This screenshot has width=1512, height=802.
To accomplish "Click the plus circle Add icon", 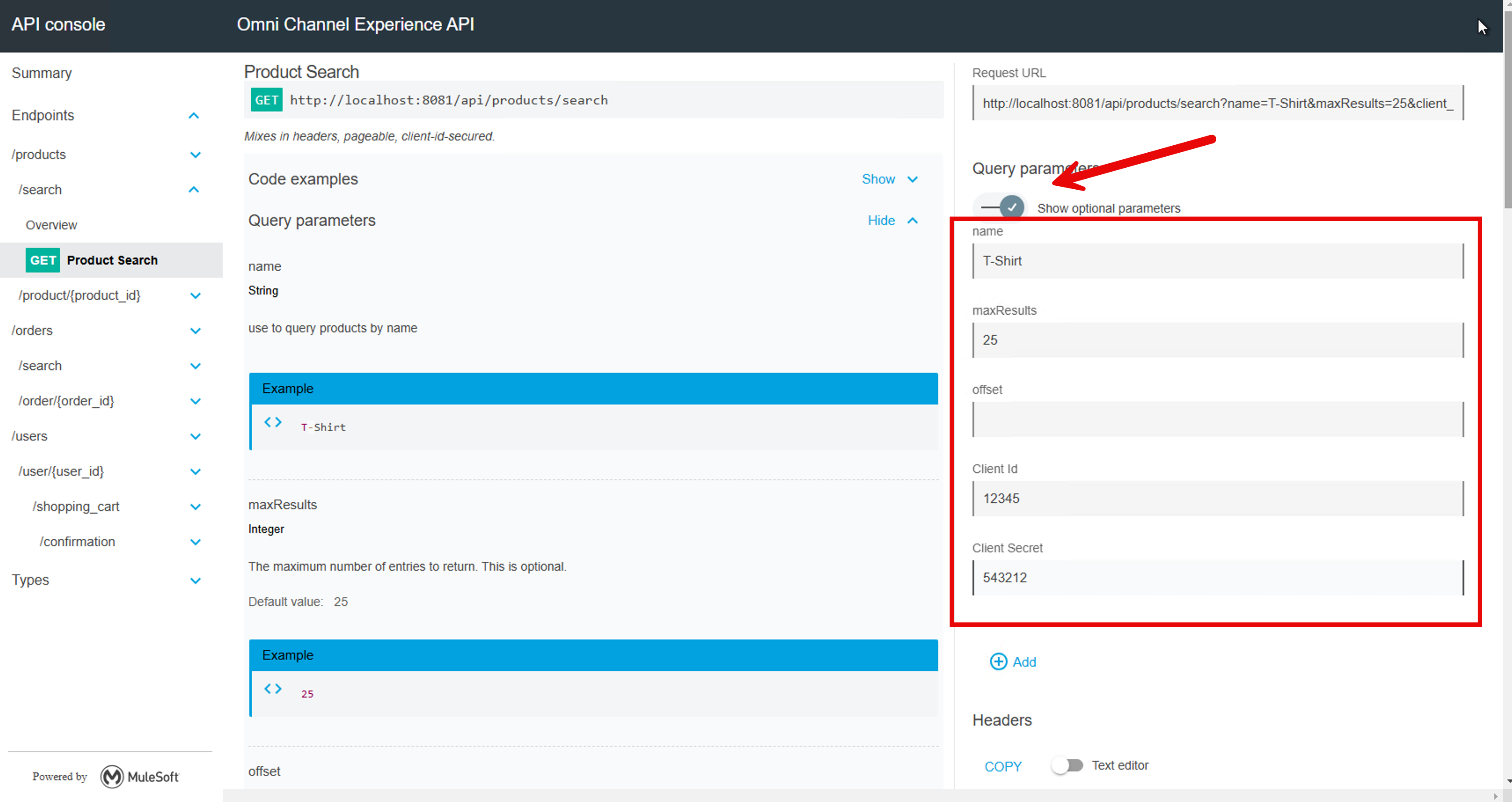I will [x=998, y=662].
